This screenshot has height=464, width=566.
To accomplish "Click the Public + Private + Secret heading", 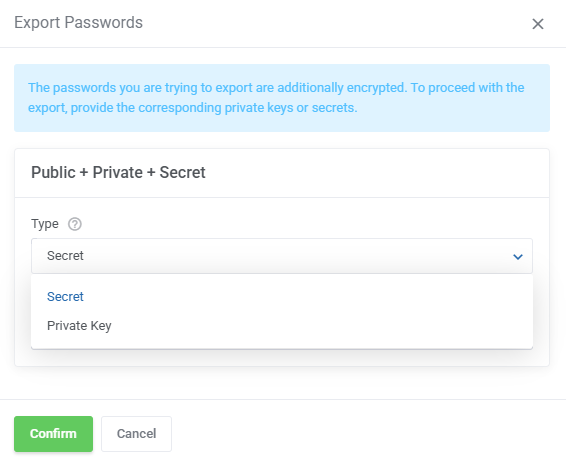I will pyautogui.click(x=118, y=172).
